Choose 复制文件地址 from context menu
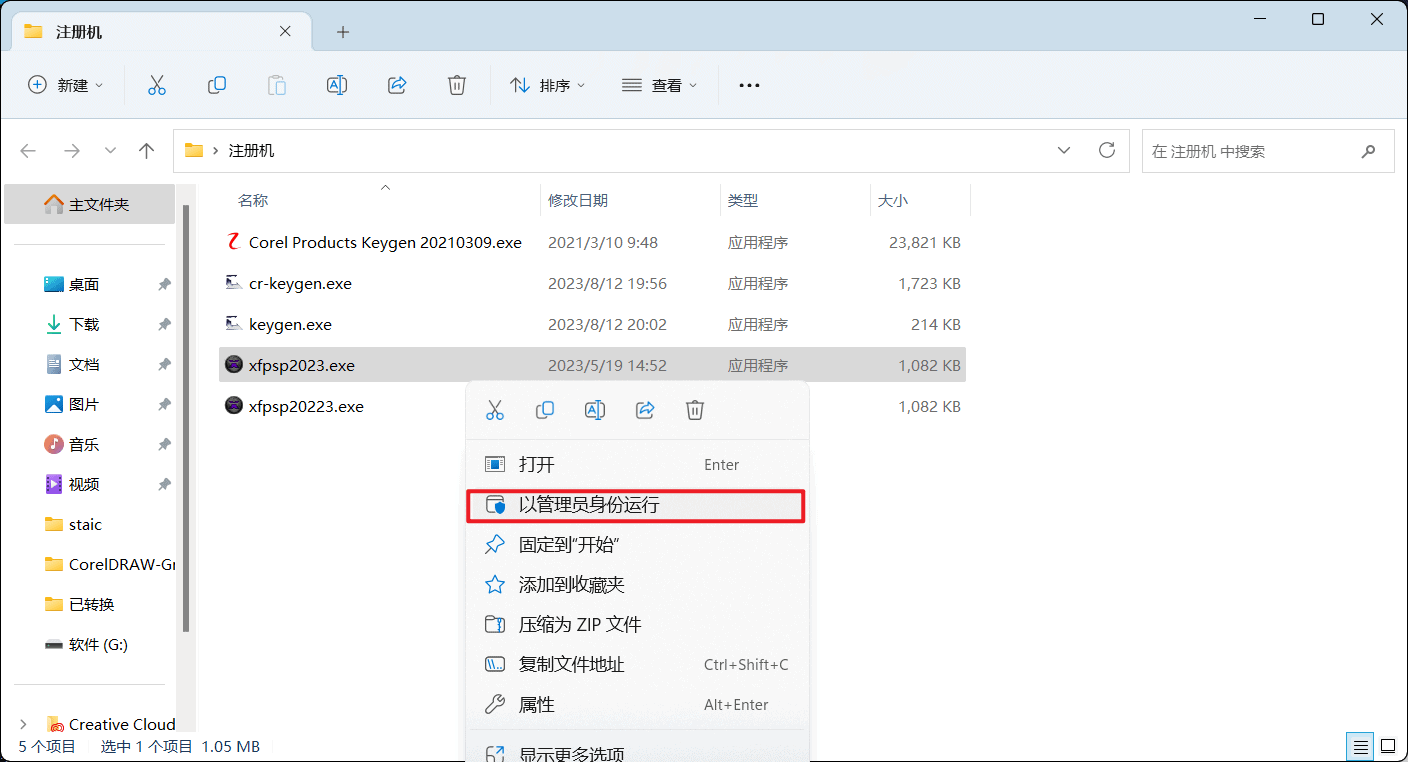This screenshot has height=762, width=1408. 636,664
